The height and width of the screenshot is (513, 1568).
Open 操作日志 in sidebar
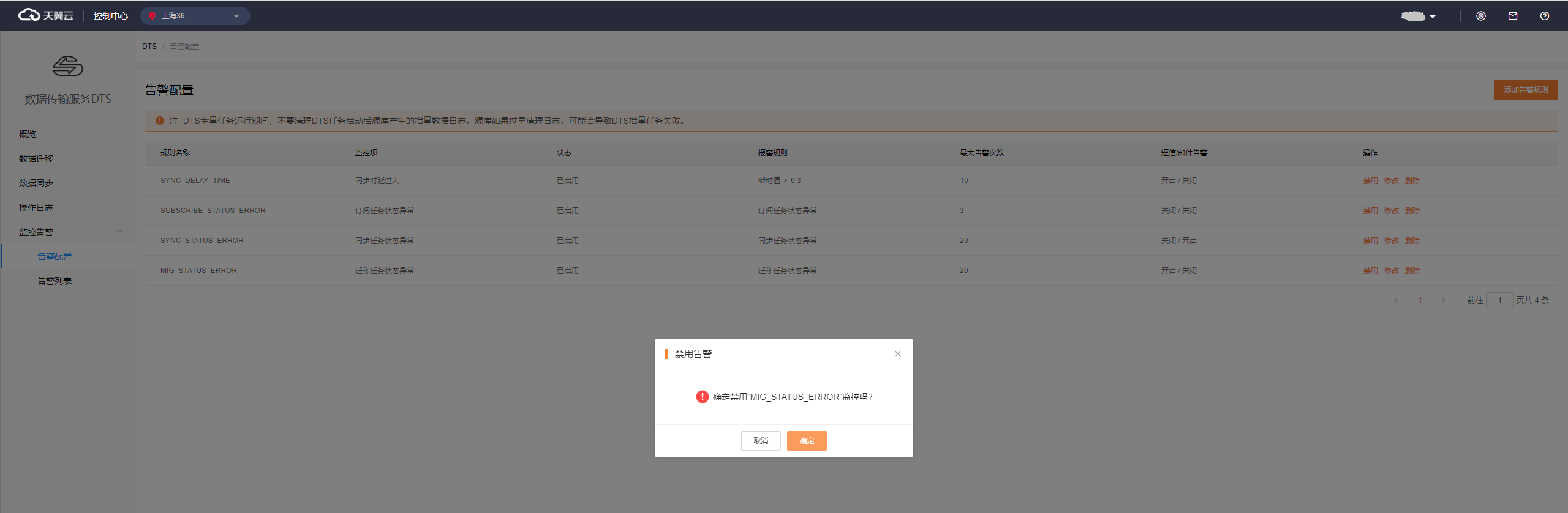(x=36, y=208)
